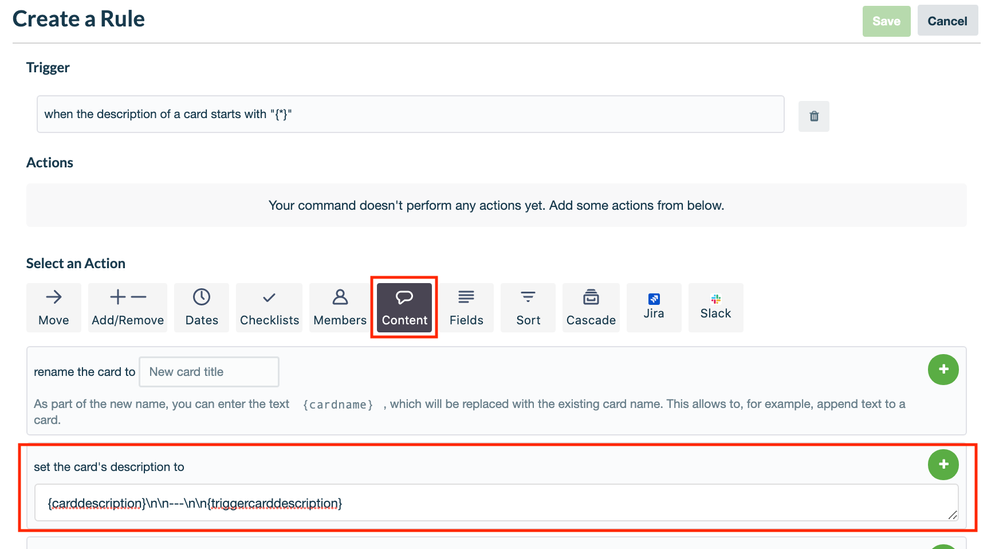Open the Checklists action category

click(269, 308)
